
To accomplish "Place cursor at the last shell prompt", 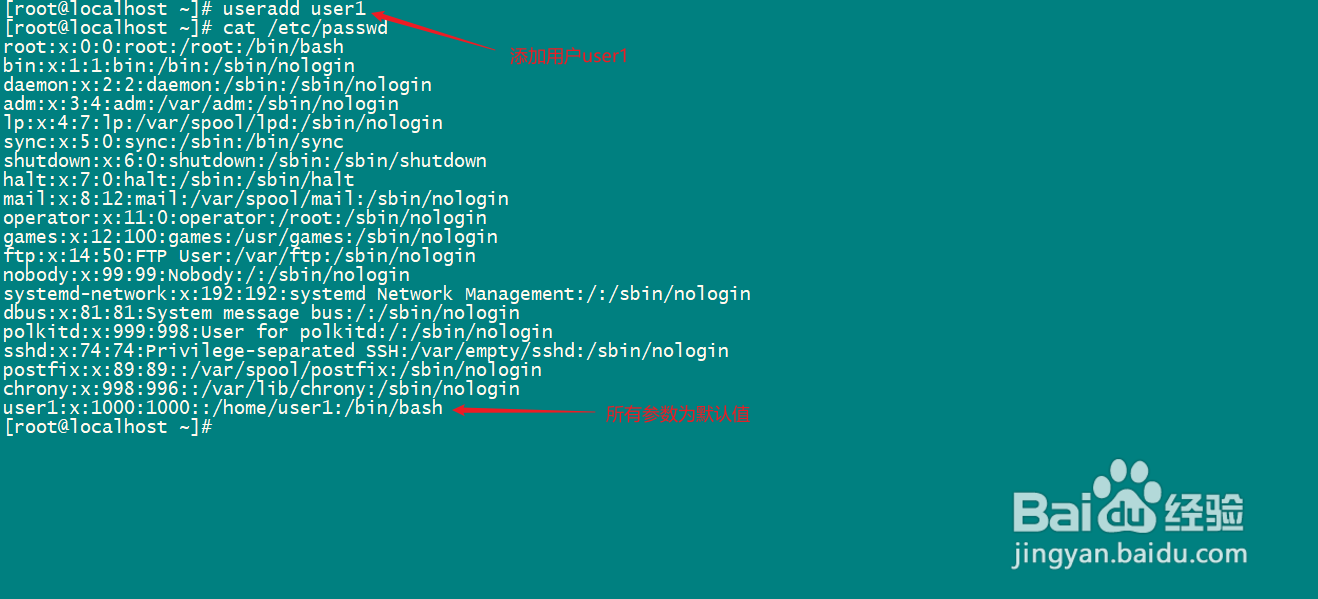I will pyautogui.click(x=108, y=427).
